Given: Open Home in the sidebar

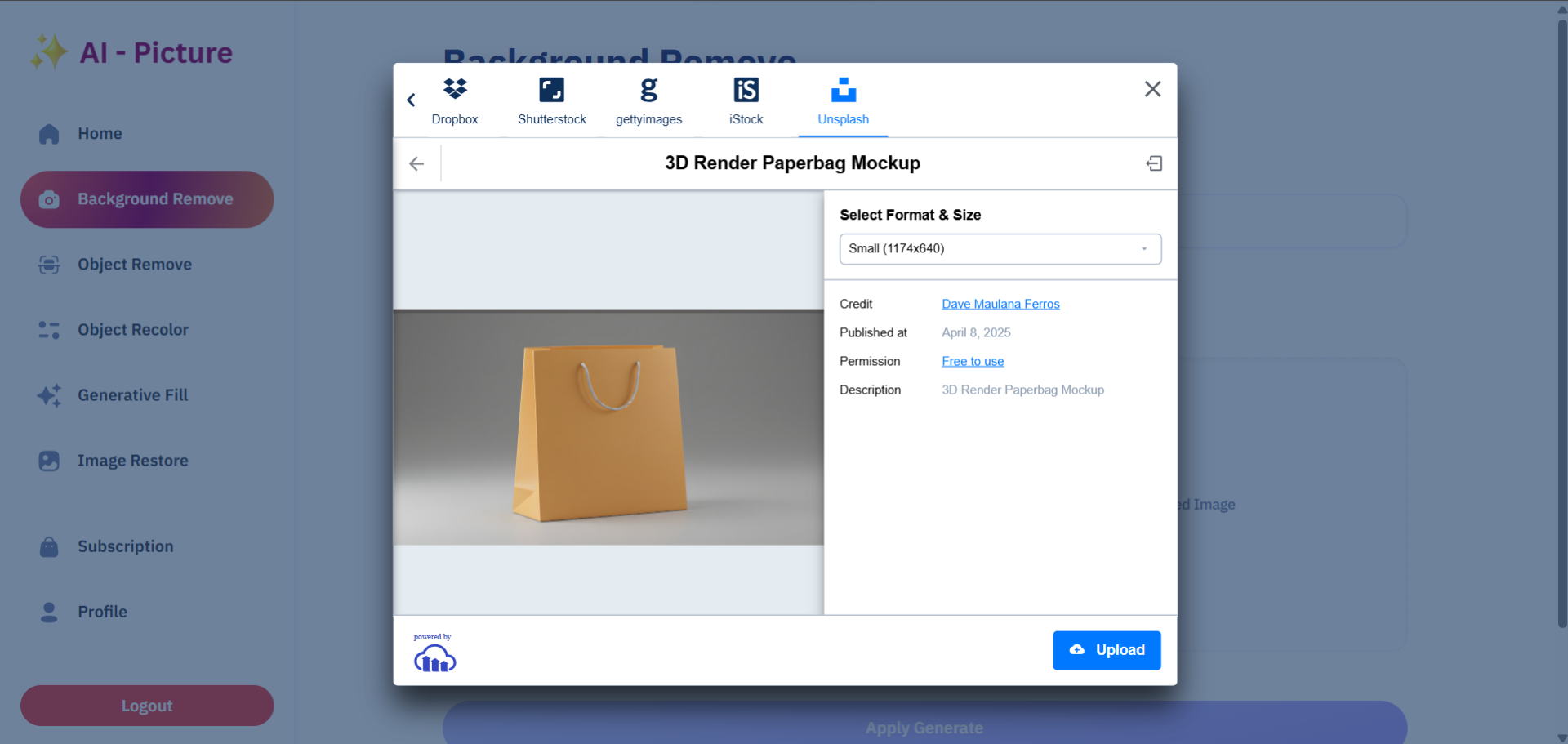Looking at the screenshot, I should 147,134.
